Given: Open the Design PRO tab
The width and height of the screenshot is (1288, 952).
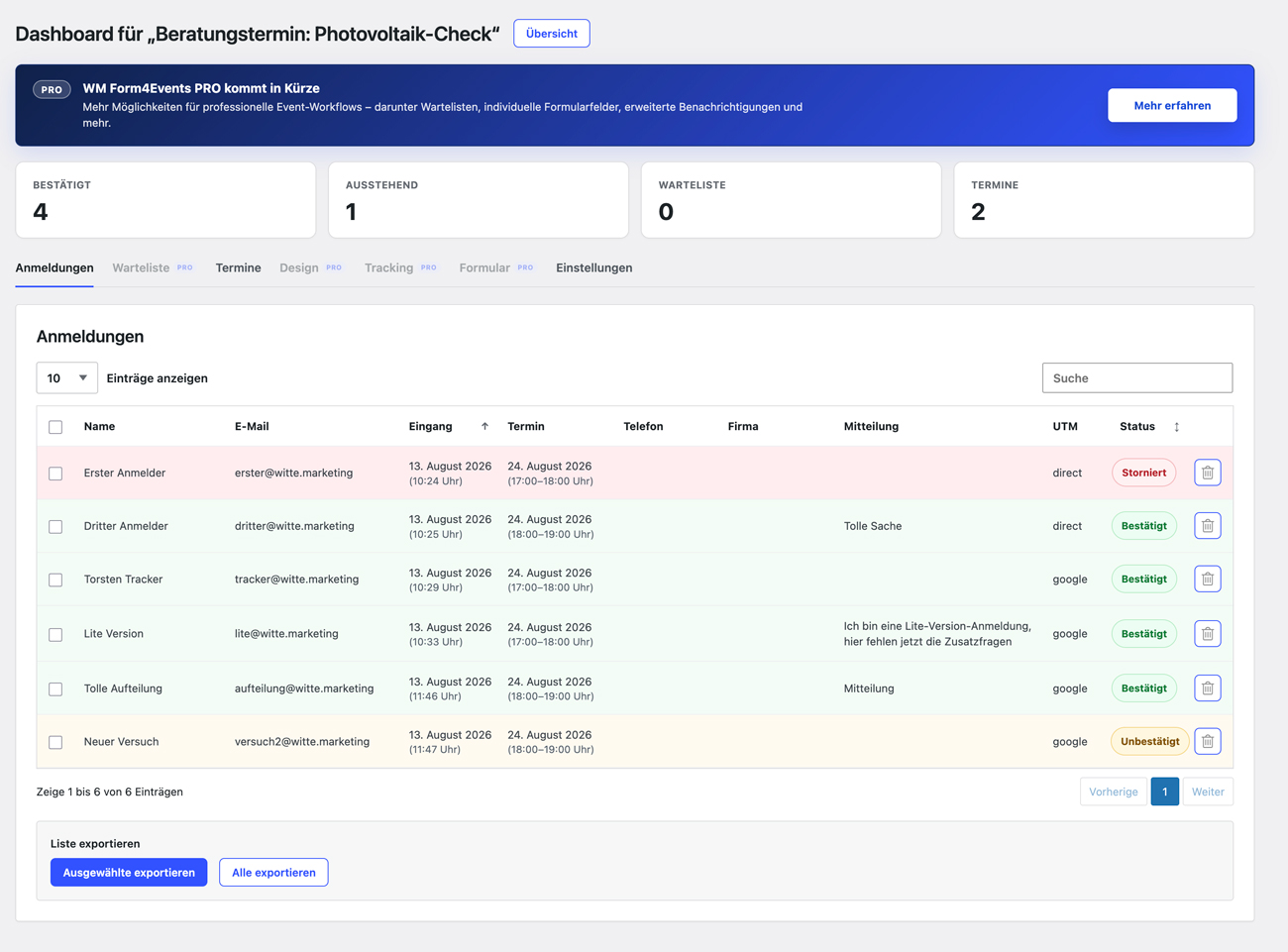Looking at the screenshot, I should click(310, 267).
